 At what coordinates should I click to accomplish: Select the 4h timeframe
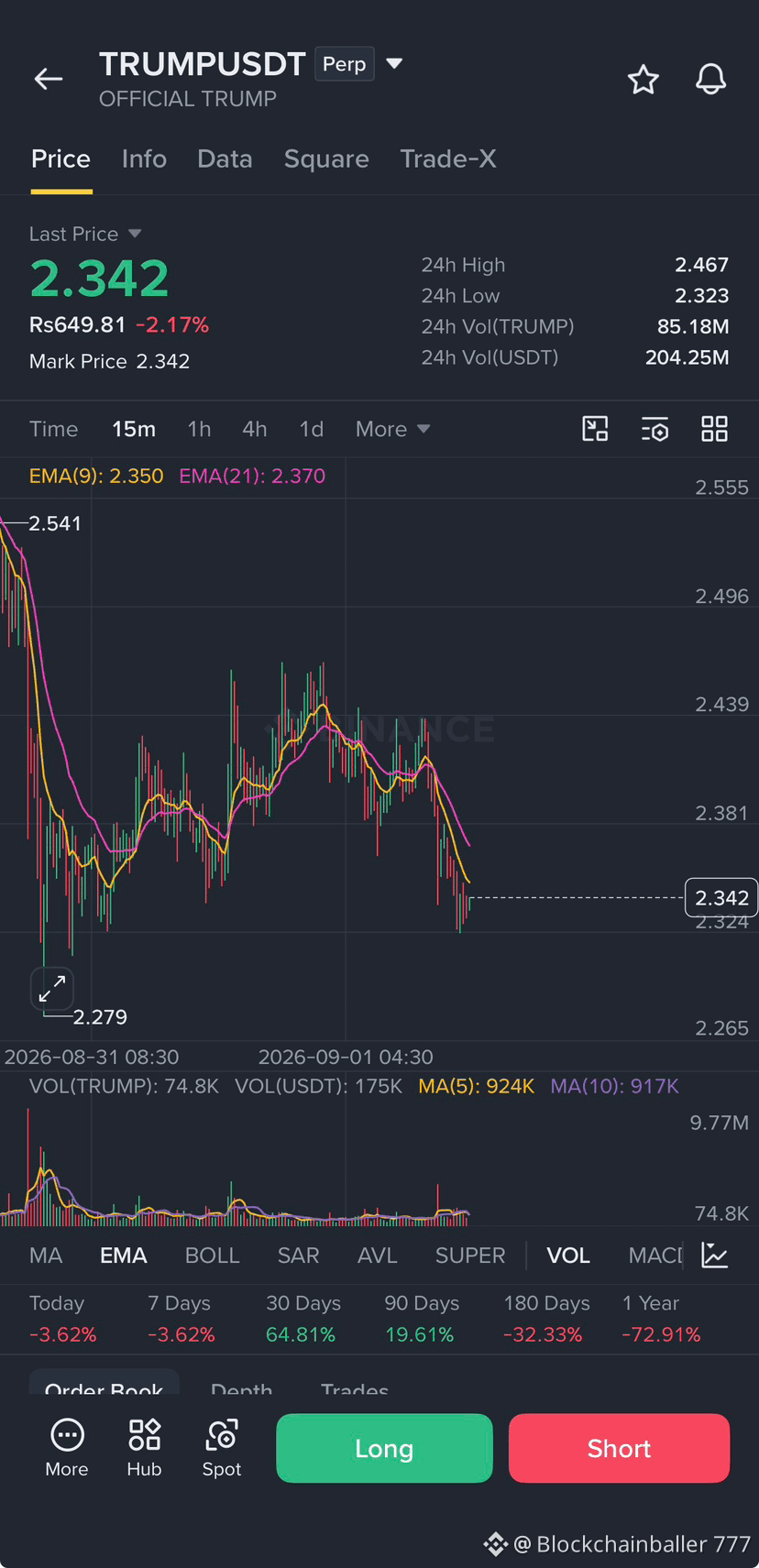(255, 429)
